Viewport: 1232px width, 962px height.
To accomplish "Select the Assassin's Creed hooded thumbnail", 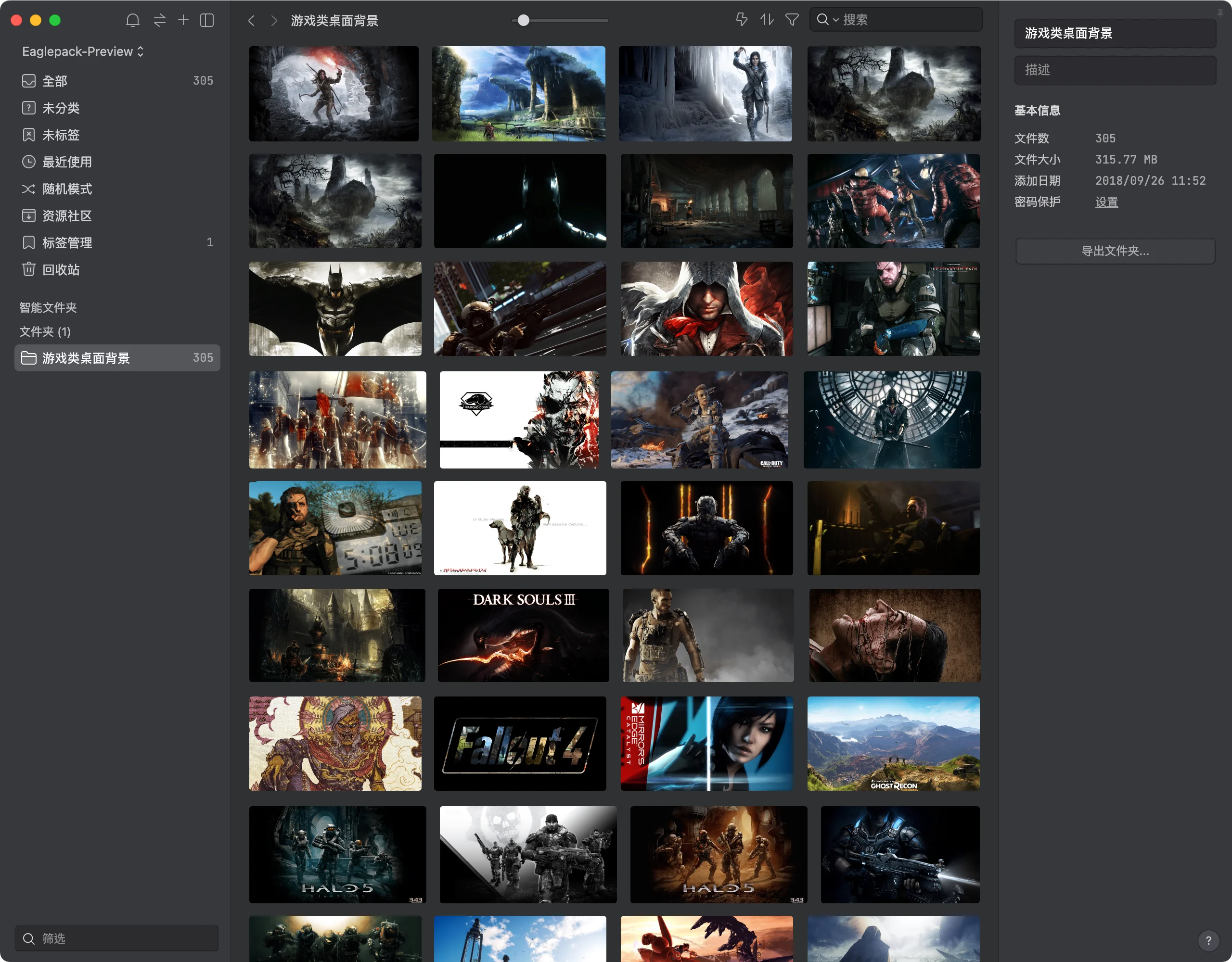I will (707, 308).
